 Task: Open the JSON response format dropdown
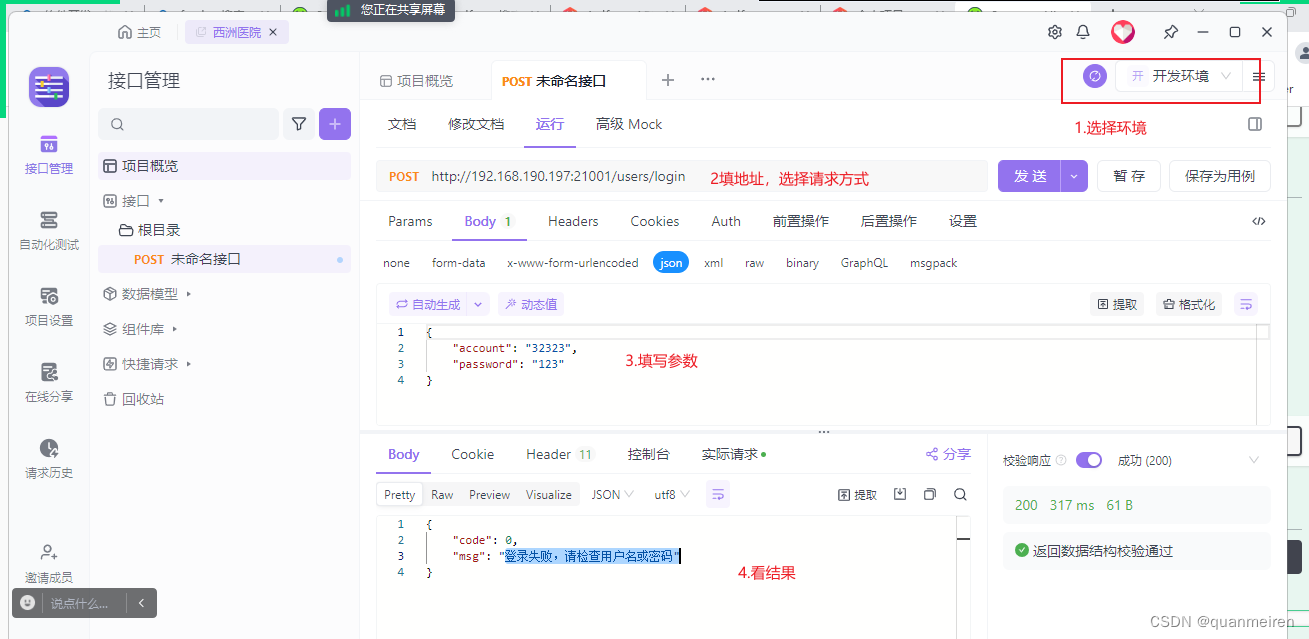[612, 494]
